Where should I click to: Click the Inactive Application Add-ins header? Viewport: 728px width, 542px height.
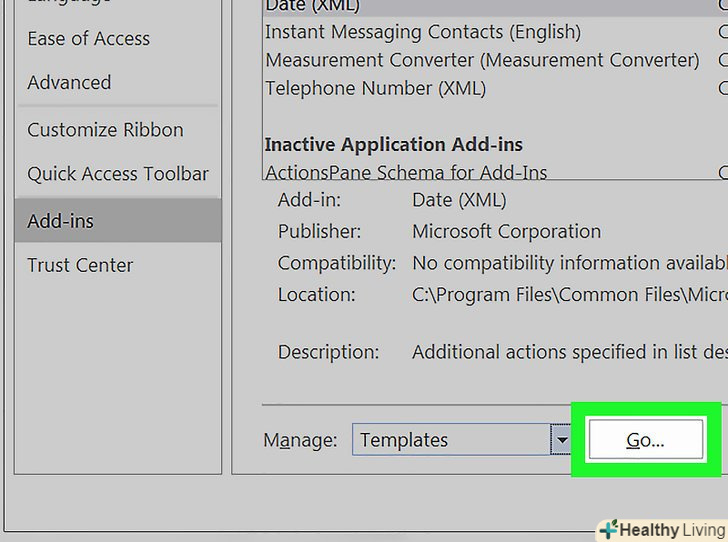393,145
